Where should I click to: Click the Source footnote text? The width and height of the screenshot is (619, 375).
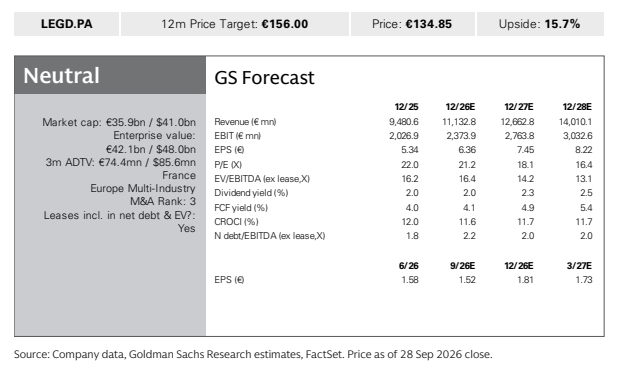pos(253,354)
